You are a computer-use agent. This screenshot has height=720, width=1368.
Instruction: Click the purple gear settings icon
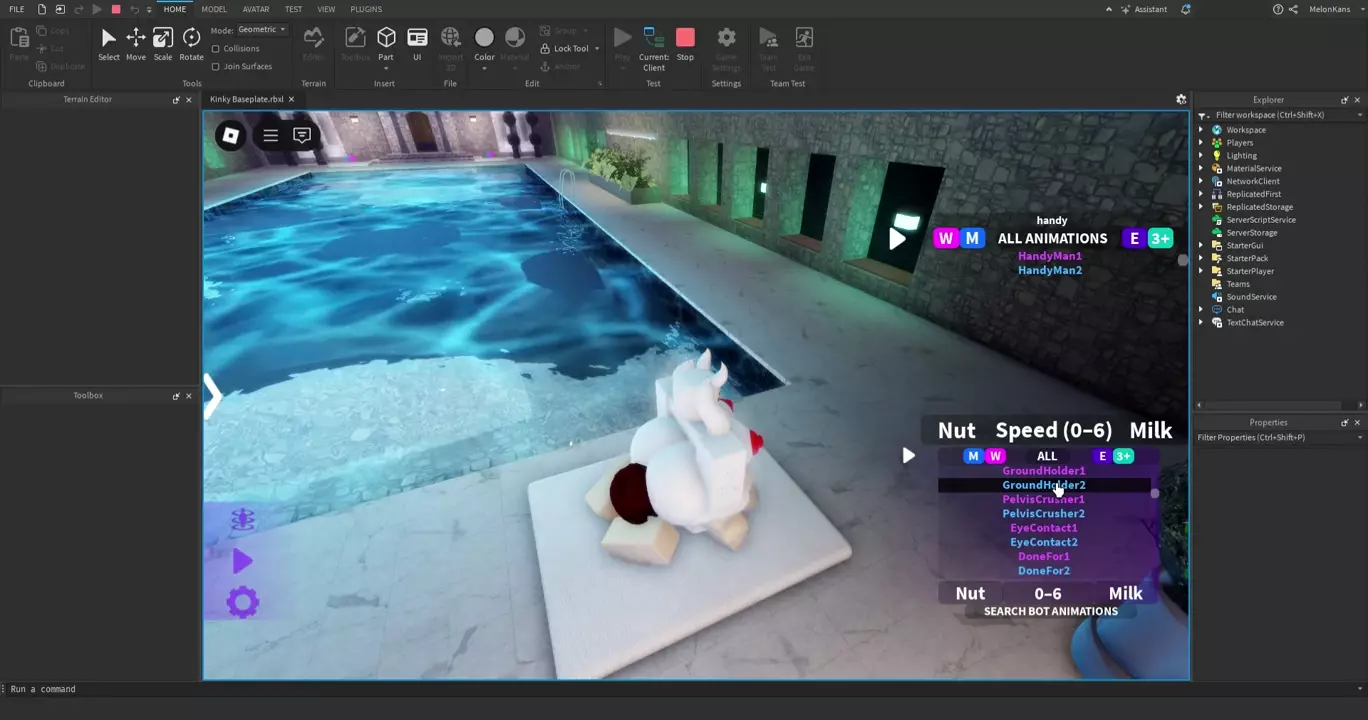point(242,602)
